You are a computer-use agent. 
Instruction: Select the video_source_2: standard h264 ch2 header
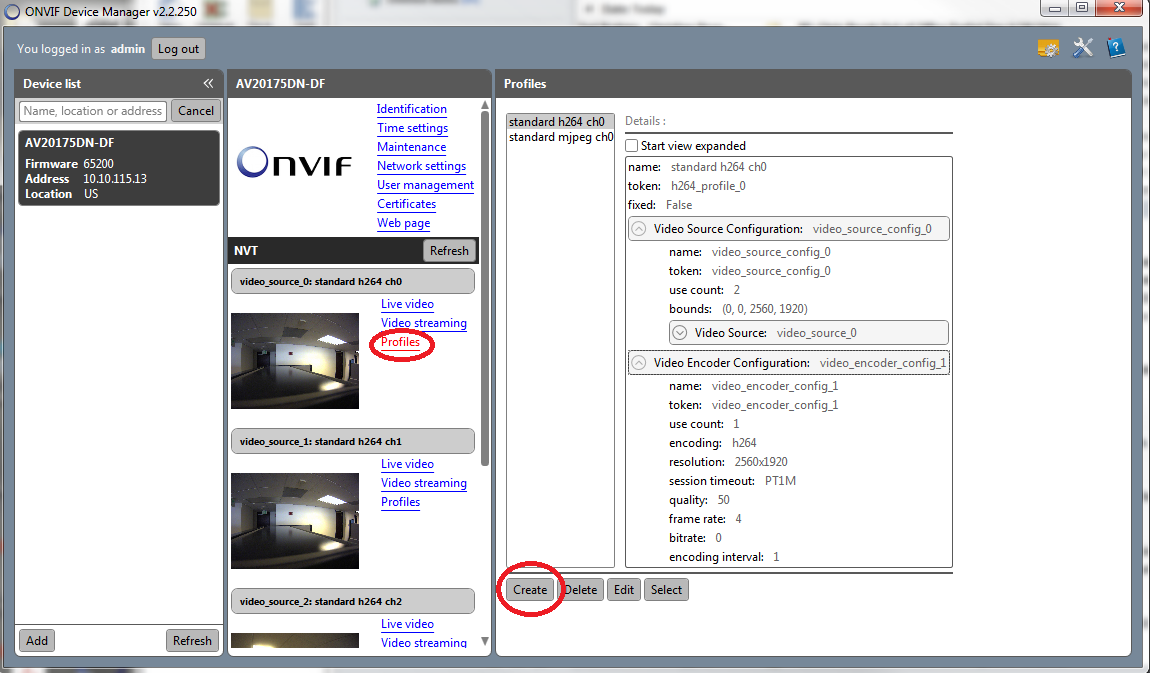click(353, 601)
